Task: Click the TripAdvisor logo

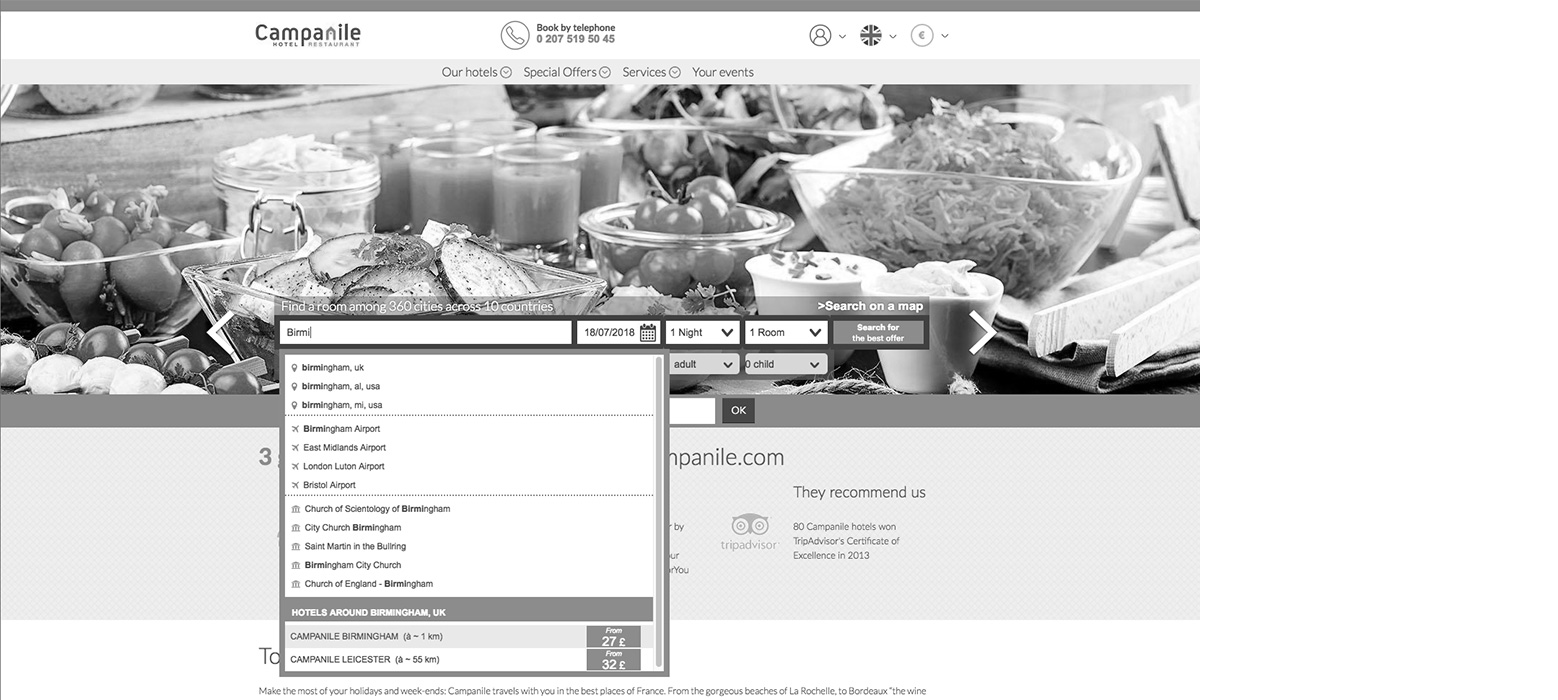Action: [749, 531]
